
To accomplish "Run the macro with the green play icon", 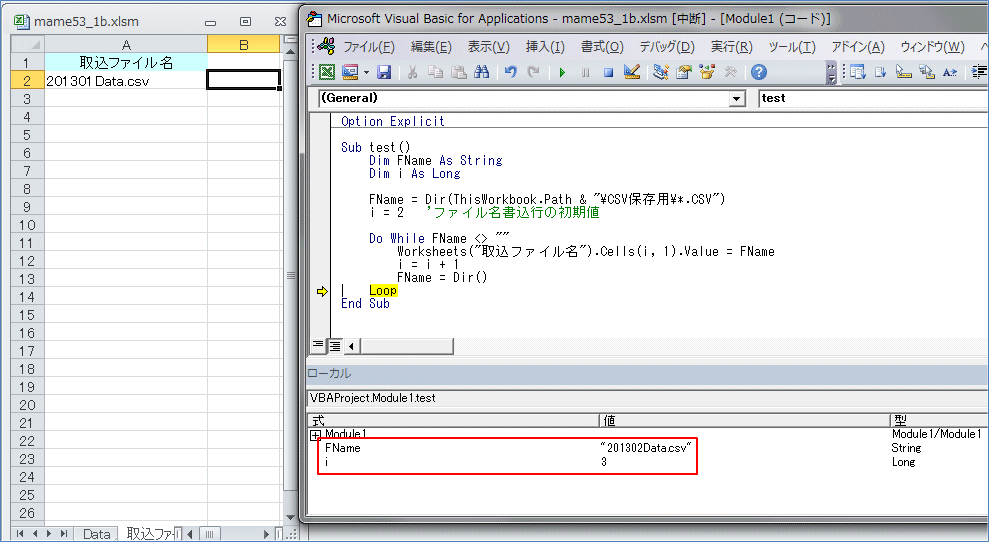I will (562, 72).
